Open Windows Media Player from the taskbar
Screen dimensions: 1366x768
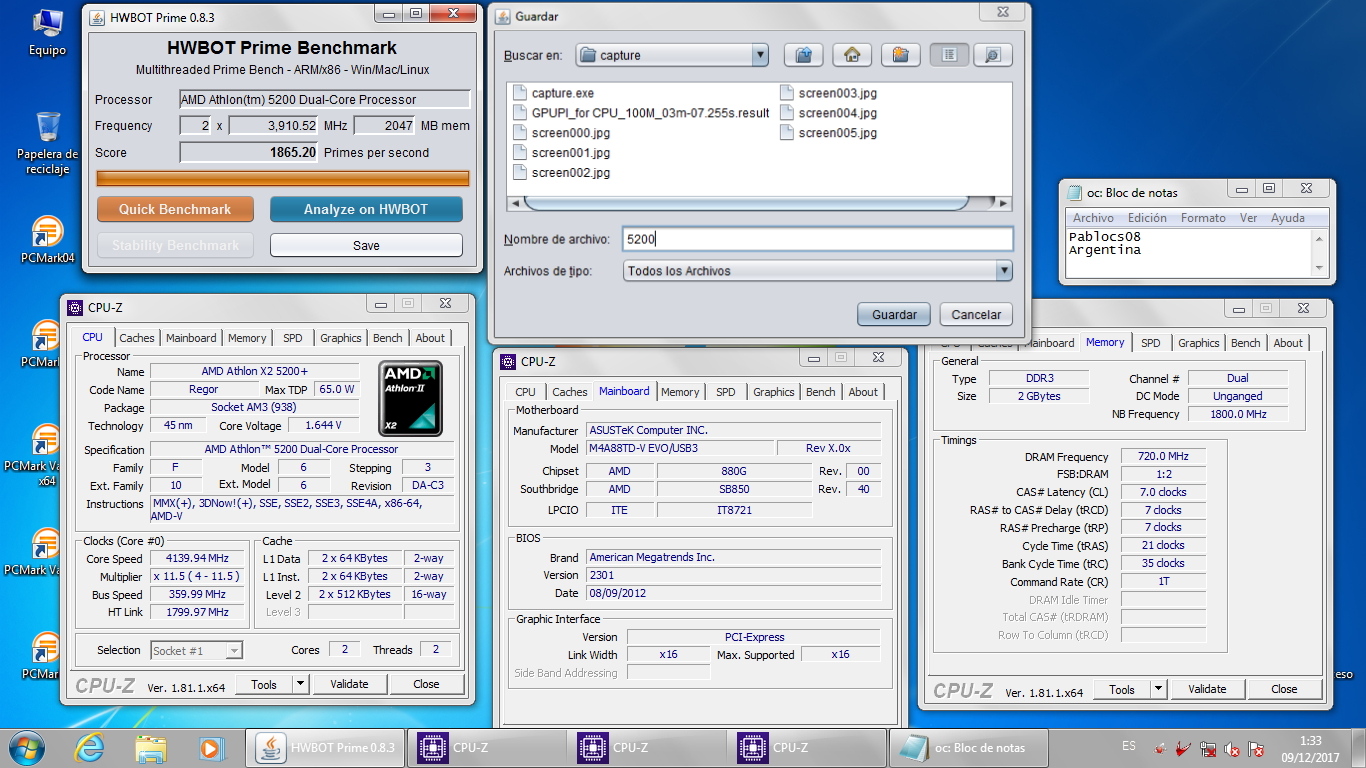pyautogui.click(x=211, y=747)
